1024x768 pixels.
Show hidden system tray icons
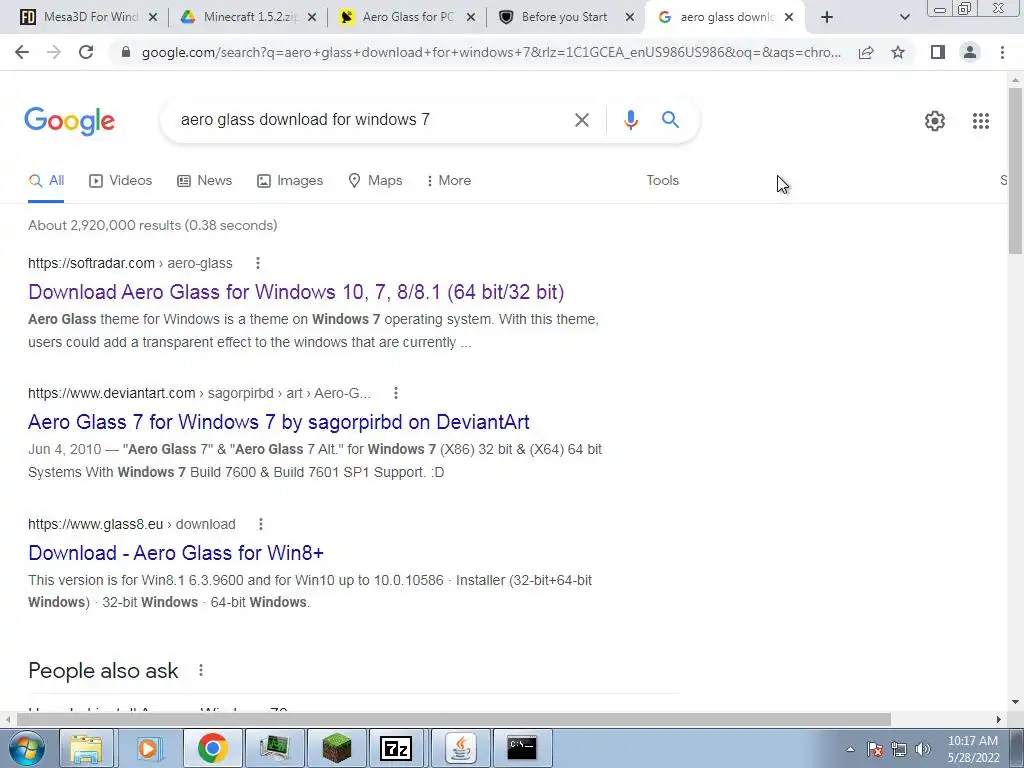850,749
